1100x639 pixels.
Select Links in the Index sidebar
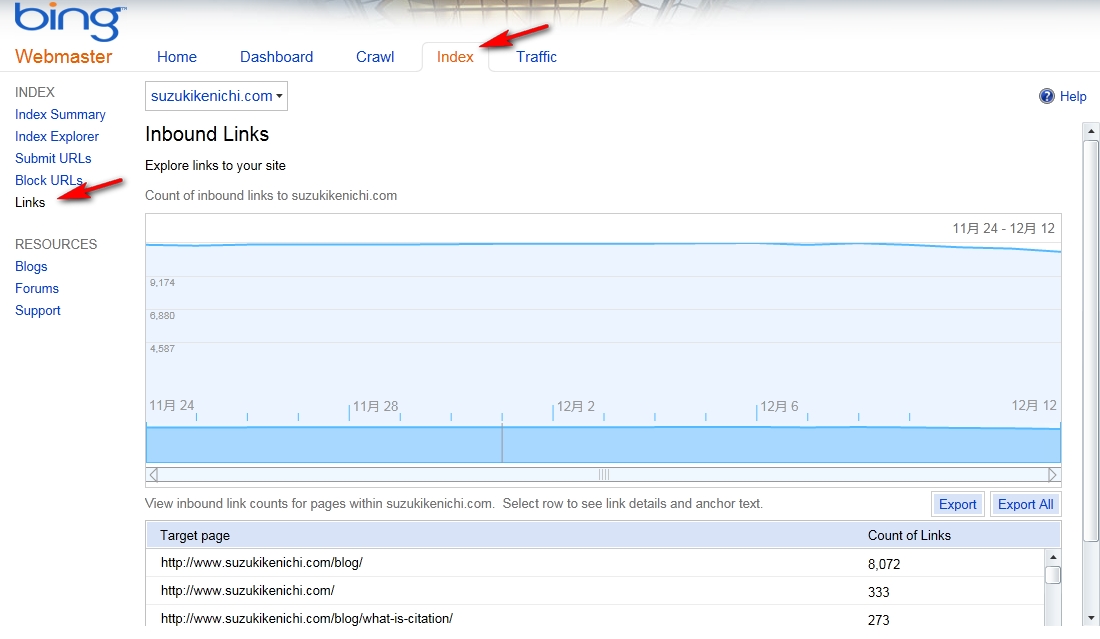[x=30, y=202]
